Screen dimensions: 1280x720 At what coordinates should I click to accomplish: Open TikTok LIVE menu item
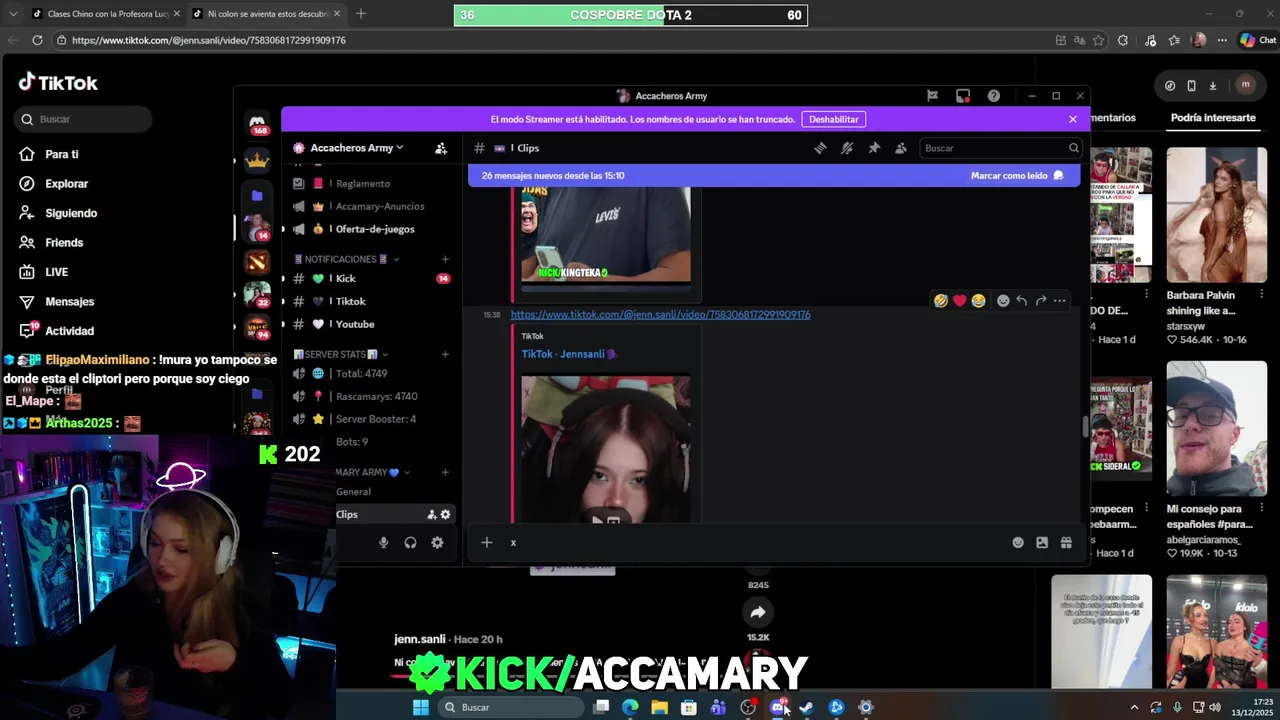point(56,272)
